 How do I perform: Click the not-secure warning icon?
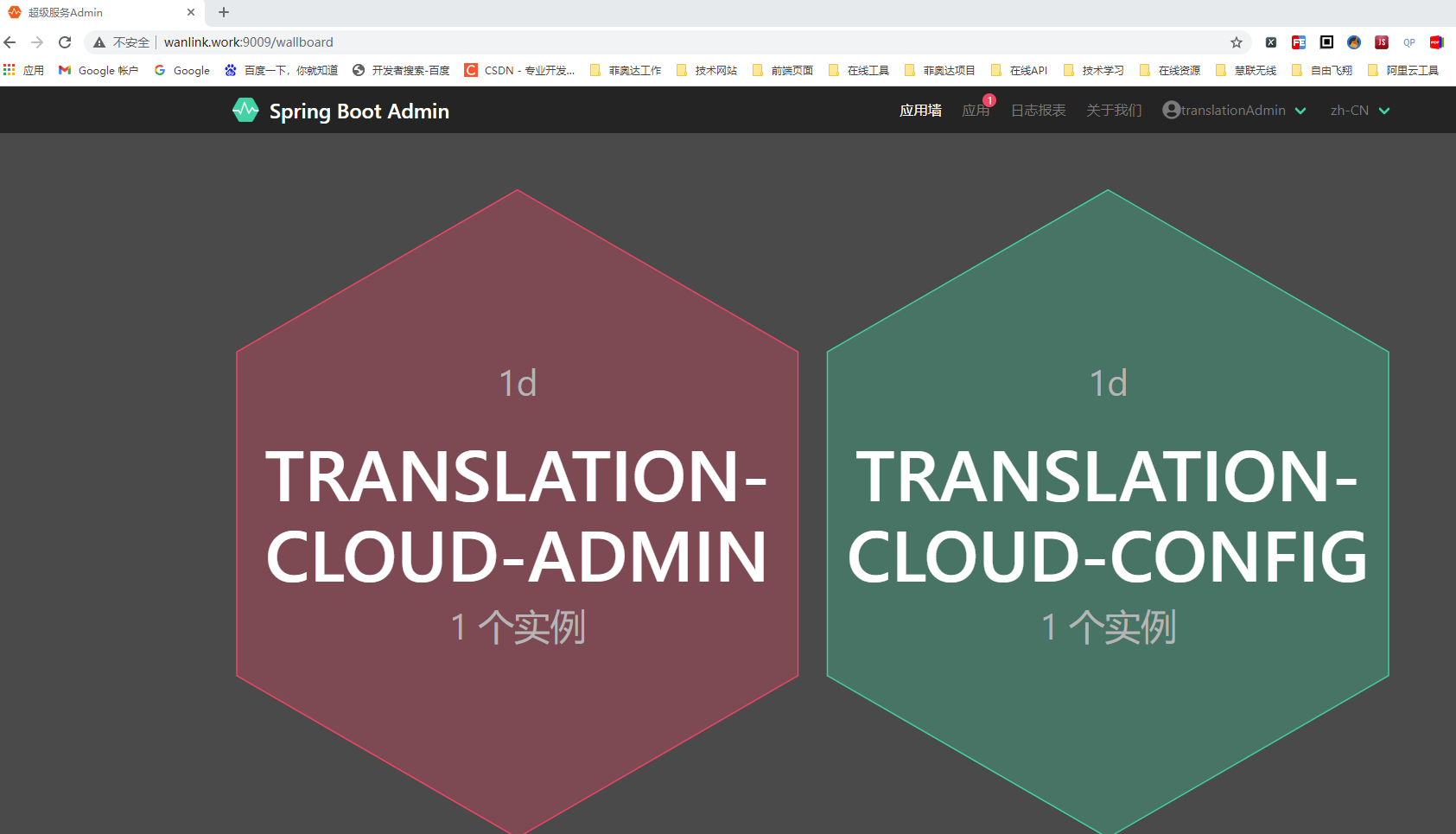99,42
